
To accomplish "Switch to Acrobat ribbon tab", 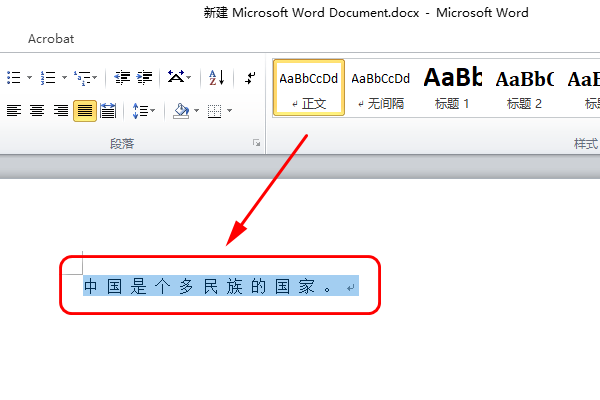I will (51, 39).
